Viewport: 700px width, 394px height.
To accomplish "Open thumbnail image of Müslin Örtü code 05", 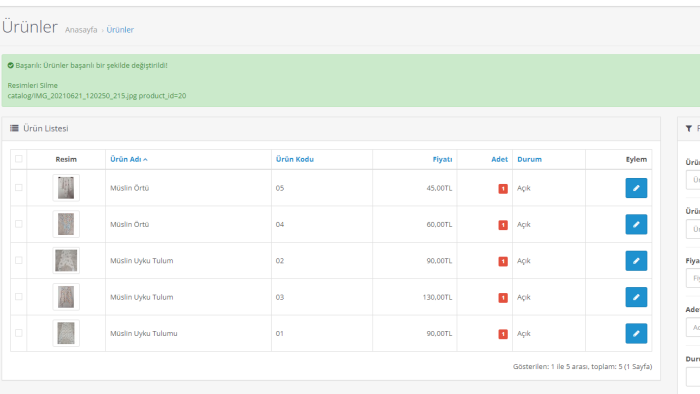I will tap(66, 188).
